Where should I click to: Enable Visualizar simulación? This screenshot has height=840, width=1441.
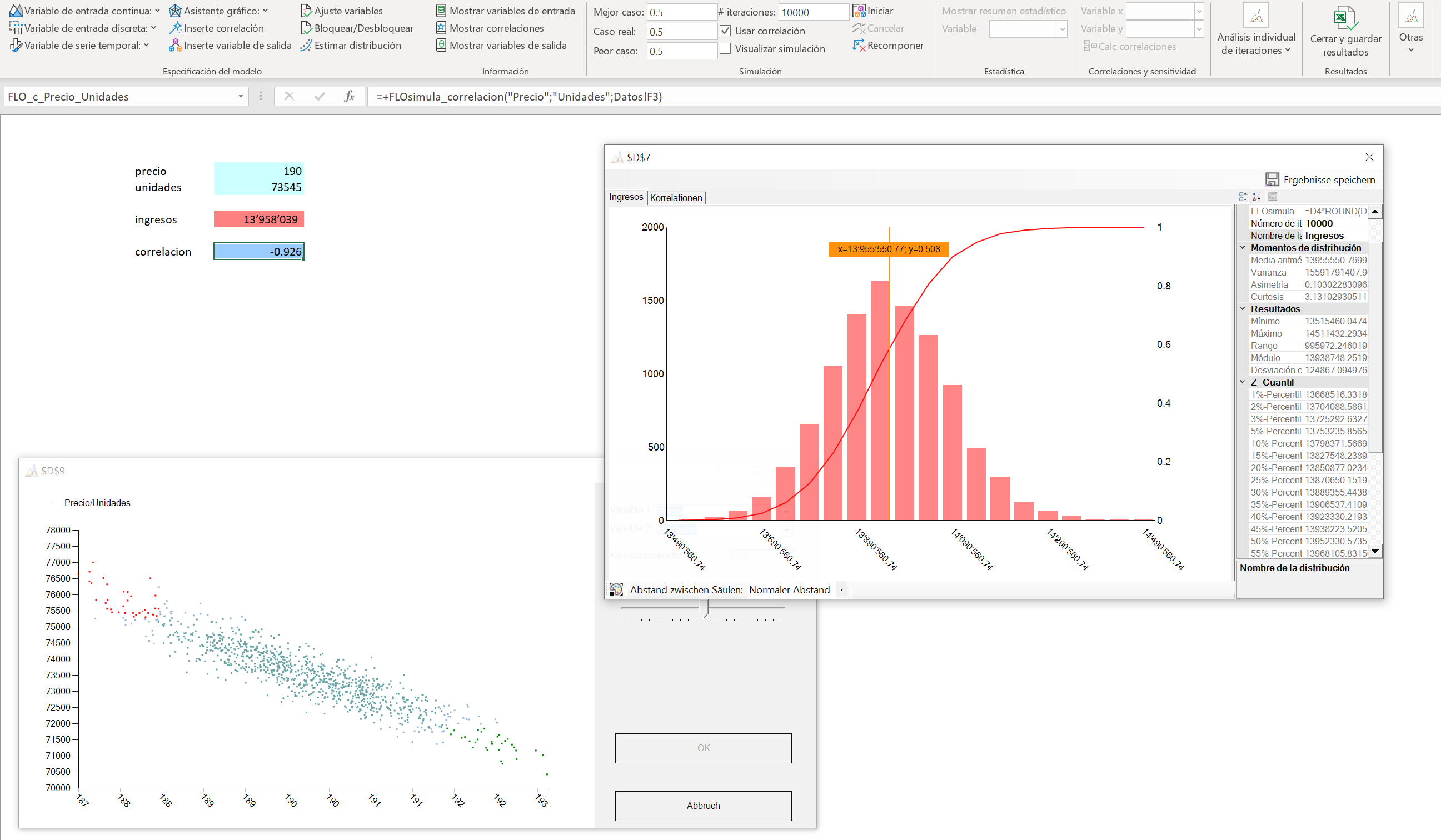coord(725,48)
